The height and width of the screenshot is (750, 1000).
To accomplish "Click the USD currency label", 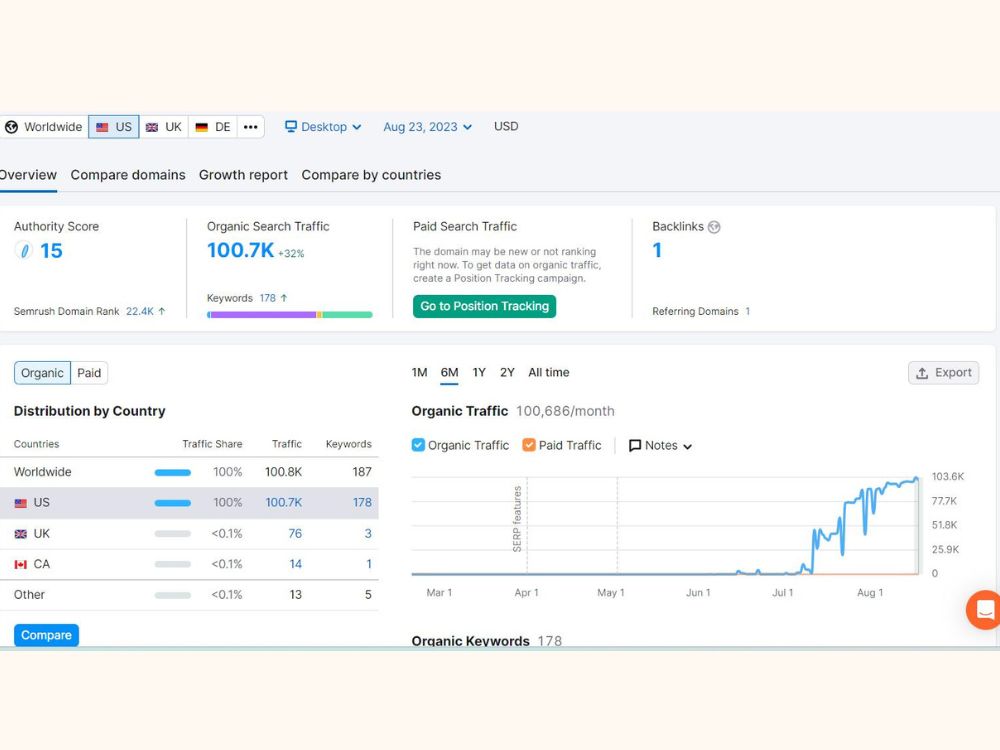I will coord(506,126).
